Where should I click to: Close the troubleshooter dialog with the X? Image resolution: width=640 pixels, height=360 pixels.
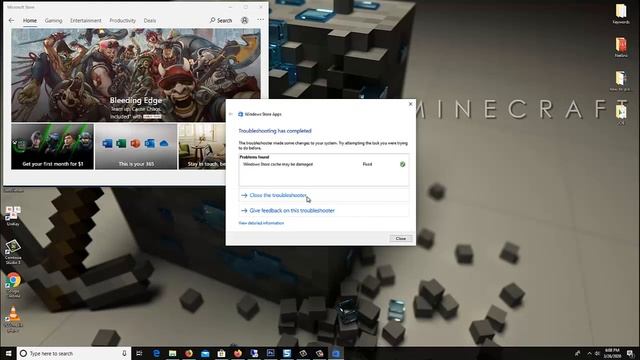coord(411,104)
